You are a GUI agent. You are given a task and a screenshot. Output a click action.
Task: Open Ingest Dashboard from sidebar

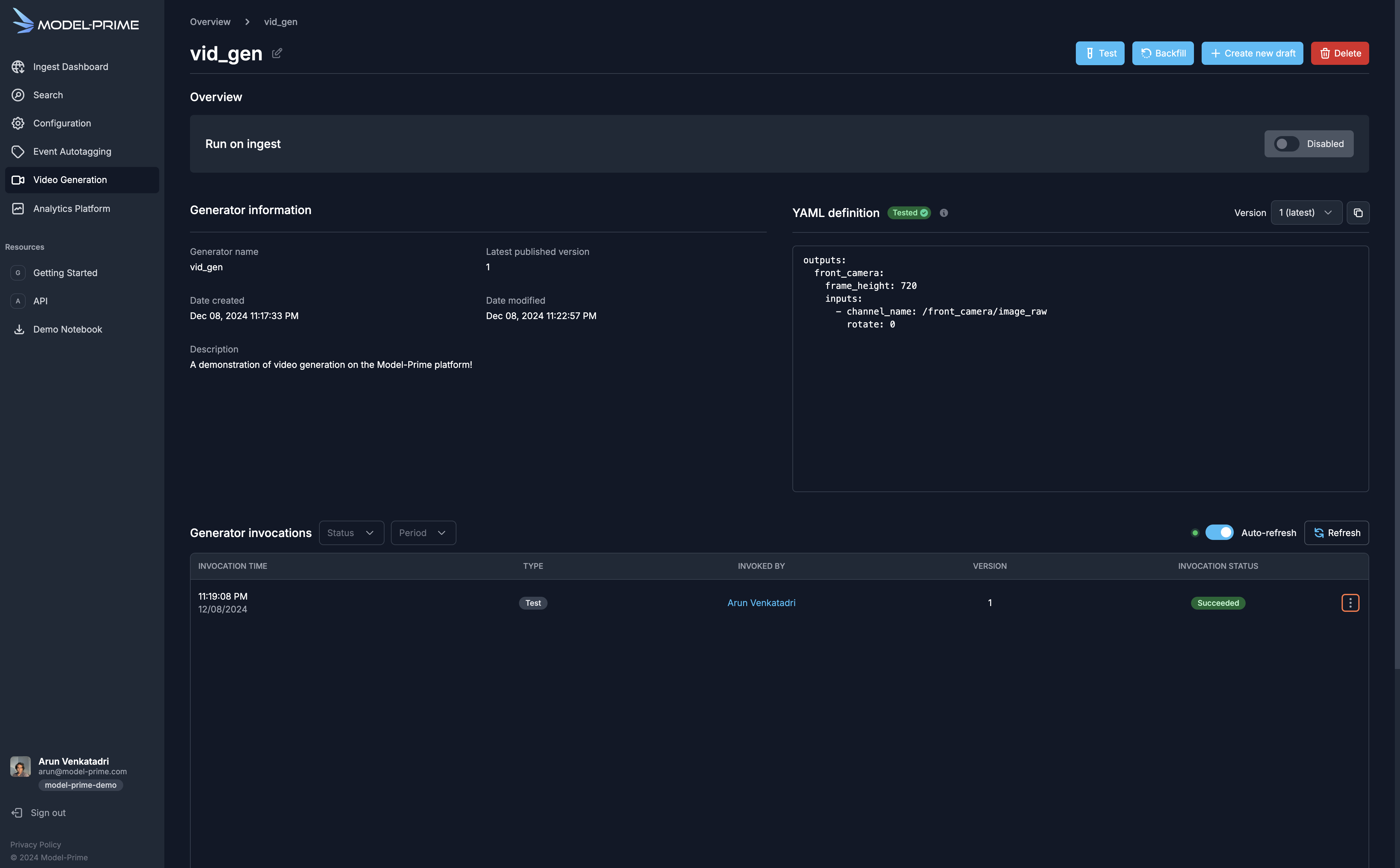click(82, 66)
